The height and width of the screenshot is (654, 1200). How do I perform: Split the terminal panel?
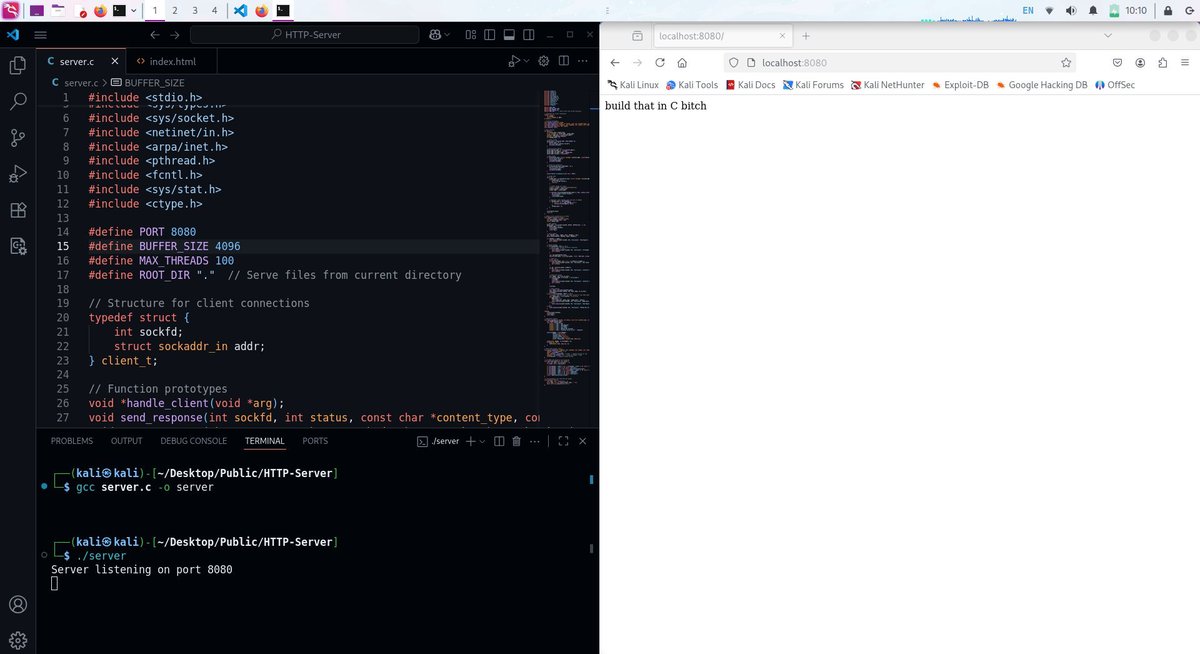coord(500,441)
